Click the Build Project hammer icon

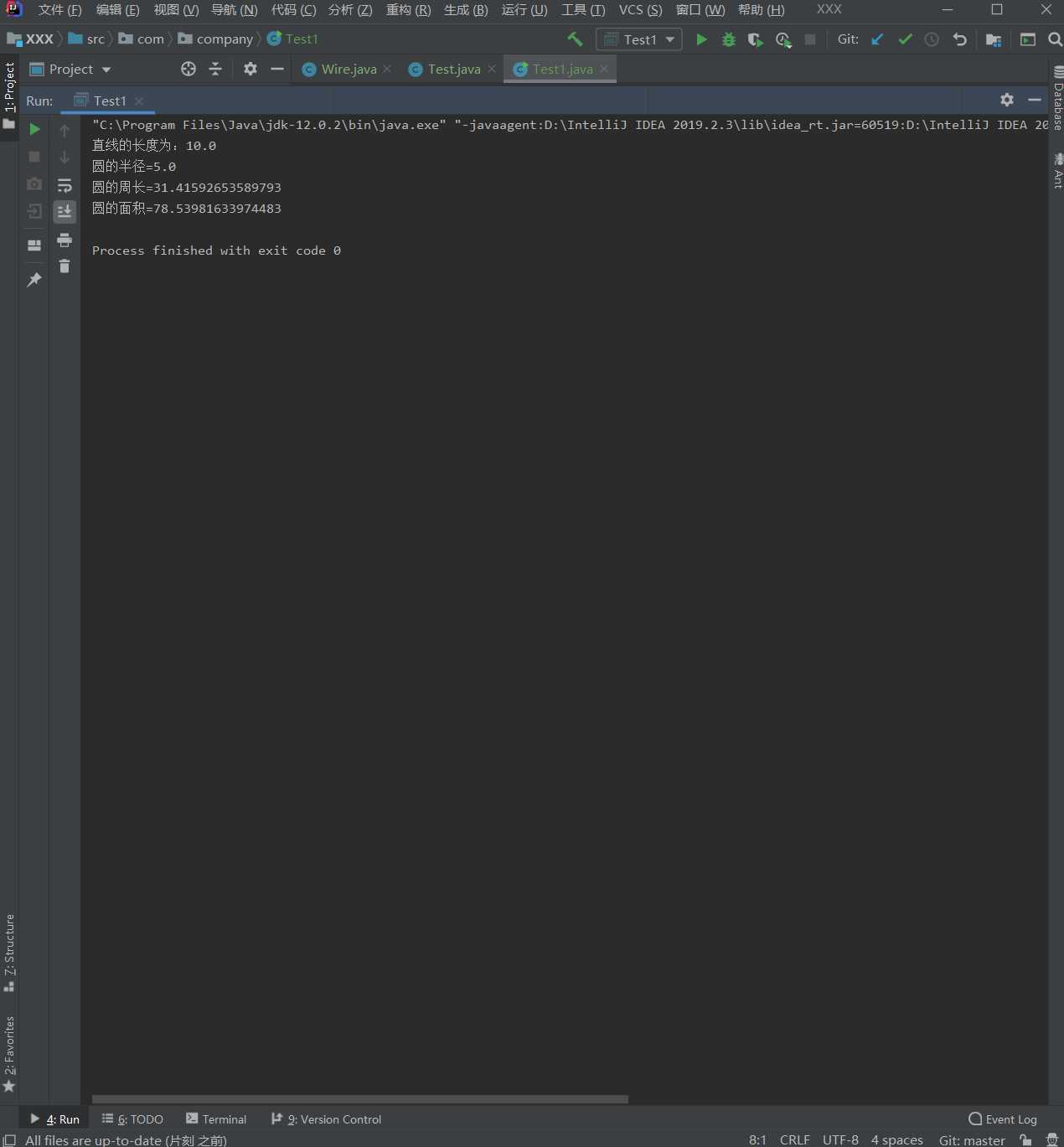click(575, 39)
